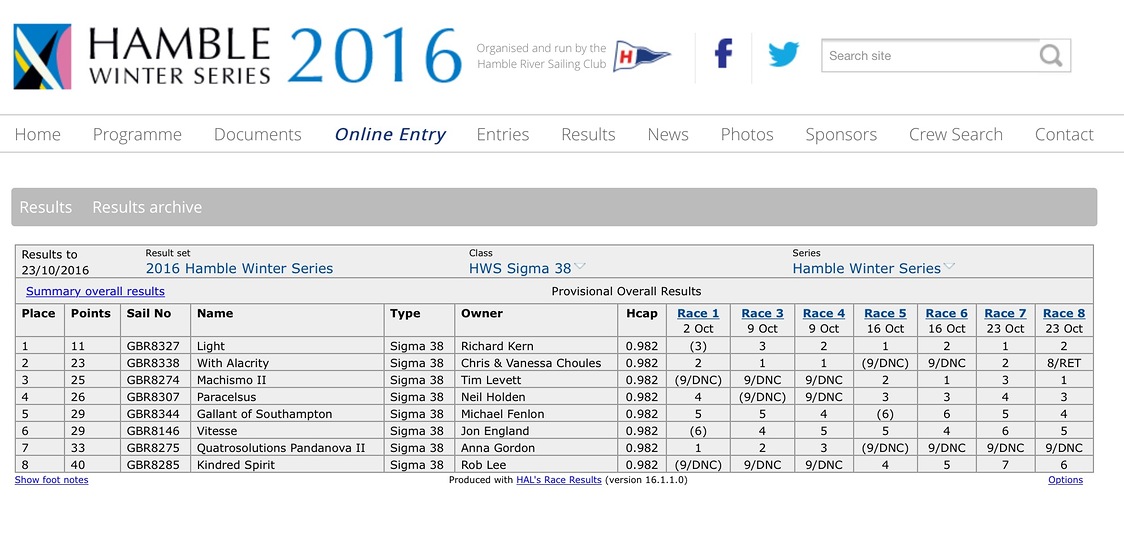Viewport: 1124px width, 543px height.
Task: Click the Hamble River Sailing Club burgee
Action: click(641, 56)
